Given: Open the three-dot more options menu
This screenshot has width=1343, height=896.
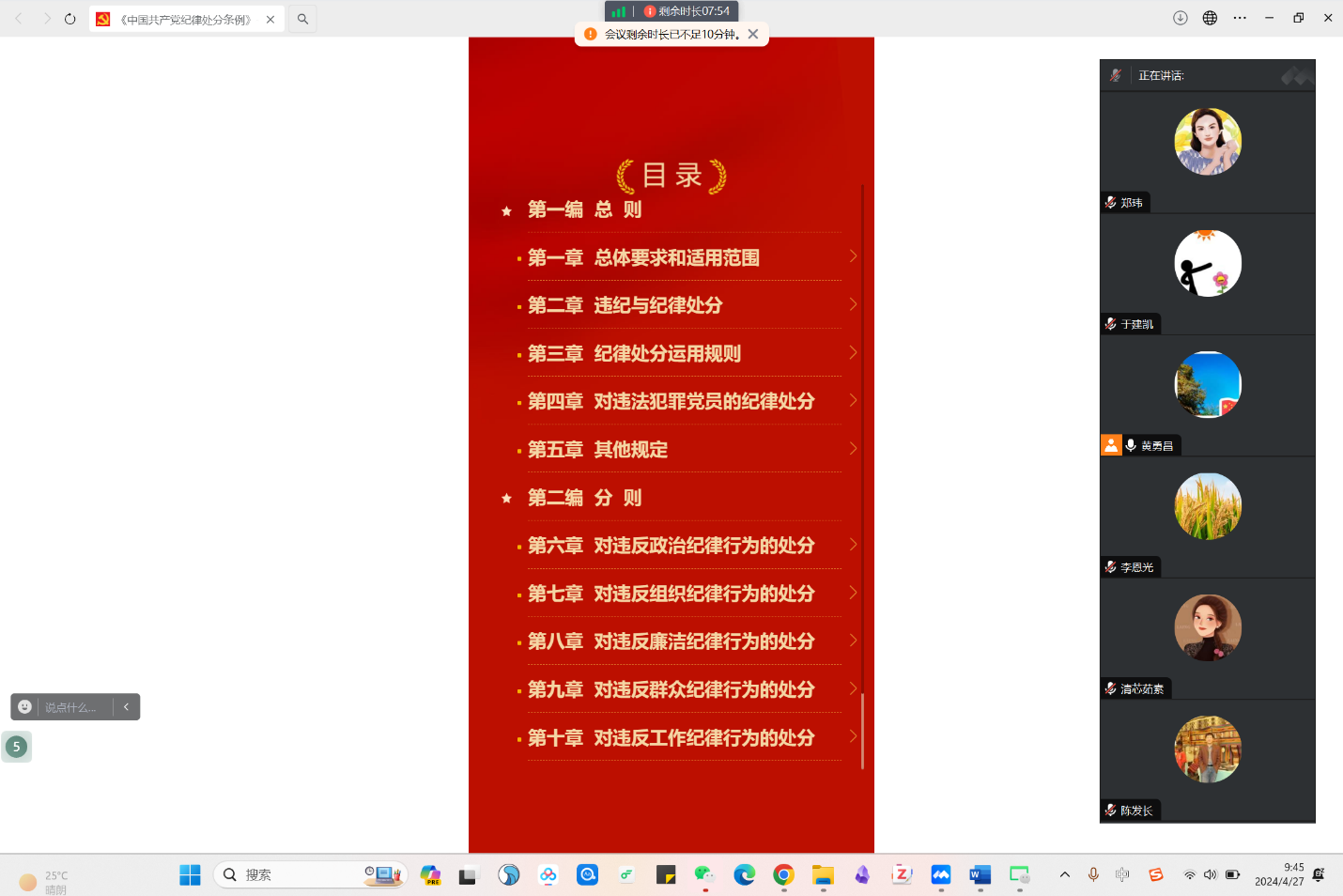Looking at the screenshot, I should tap(1240, 18).
